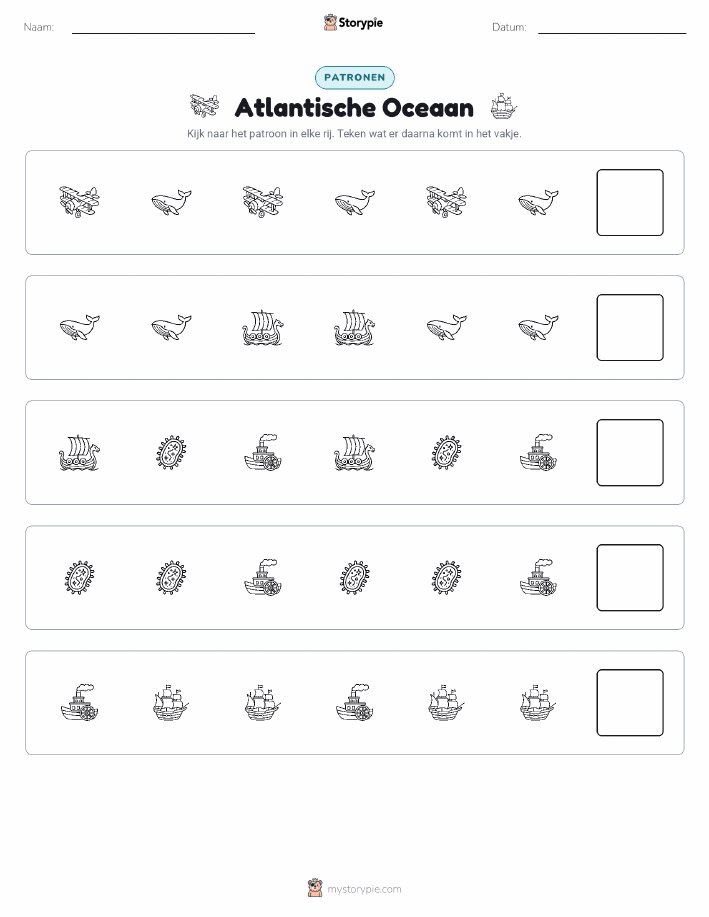
Task: Select the empty answer box in row five
Action: pyautogui.click(x=630, y=702)
